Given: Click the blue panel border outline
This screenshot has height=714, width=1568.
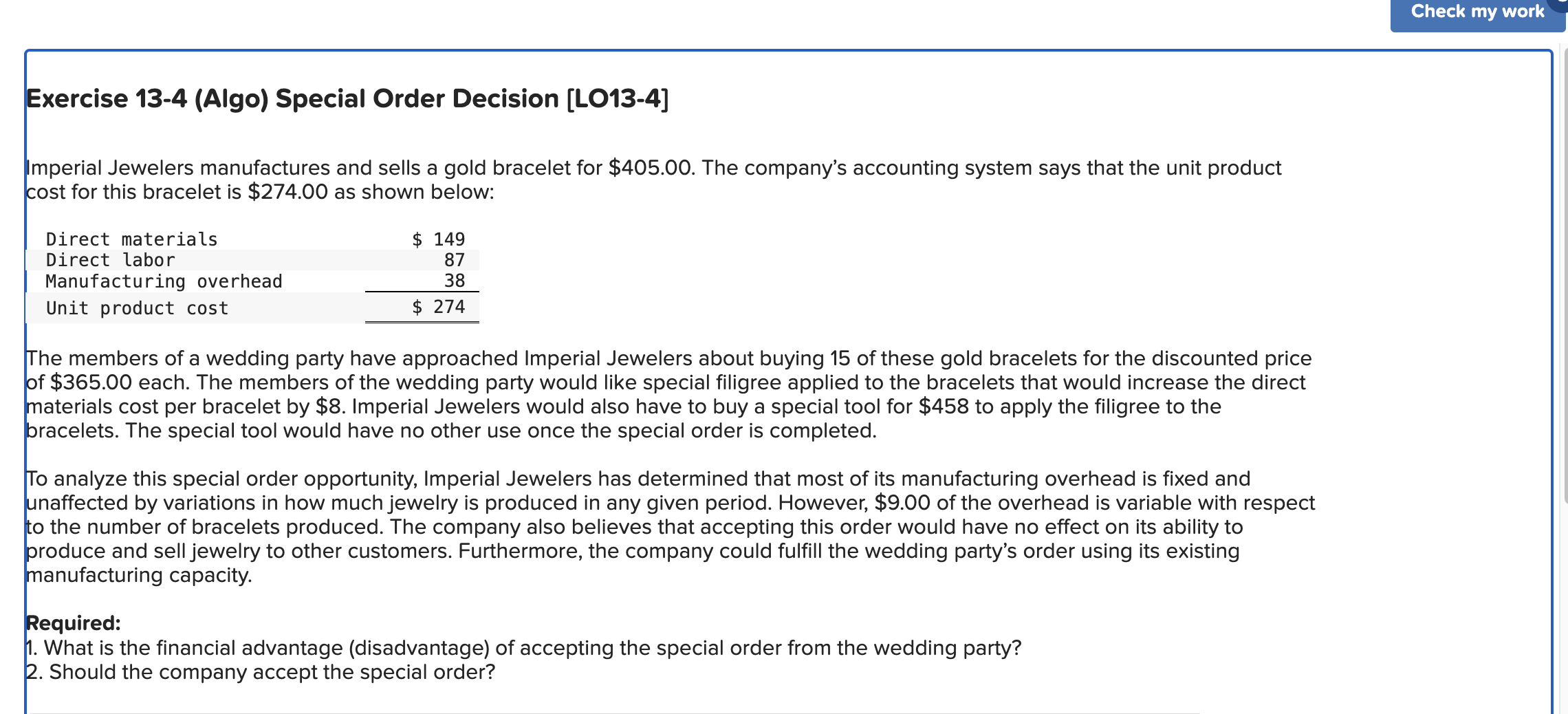Looking at the screenshot, I should click(x=25, y=344).
